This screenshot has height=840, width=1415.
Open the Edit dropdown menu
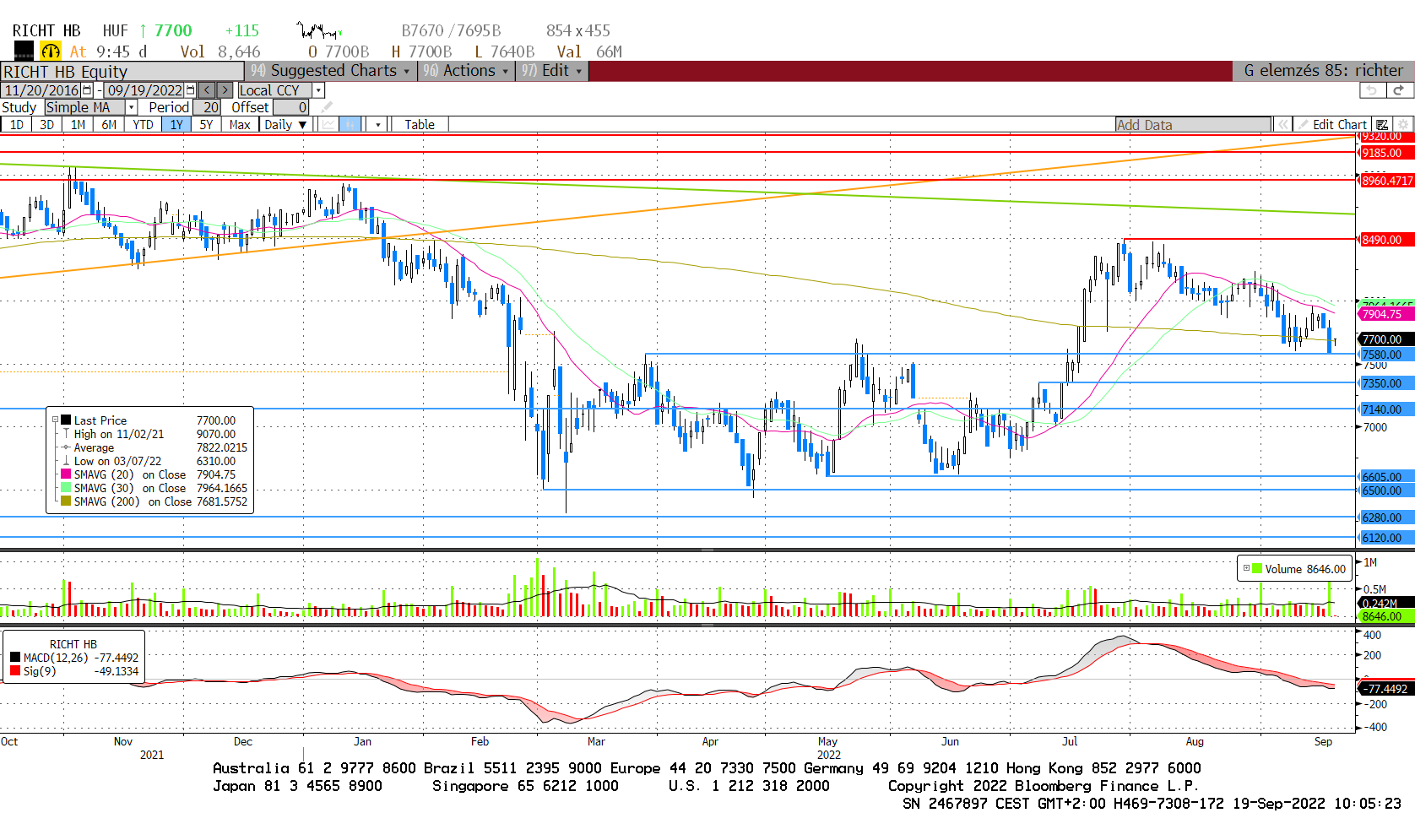pos(552,71)
